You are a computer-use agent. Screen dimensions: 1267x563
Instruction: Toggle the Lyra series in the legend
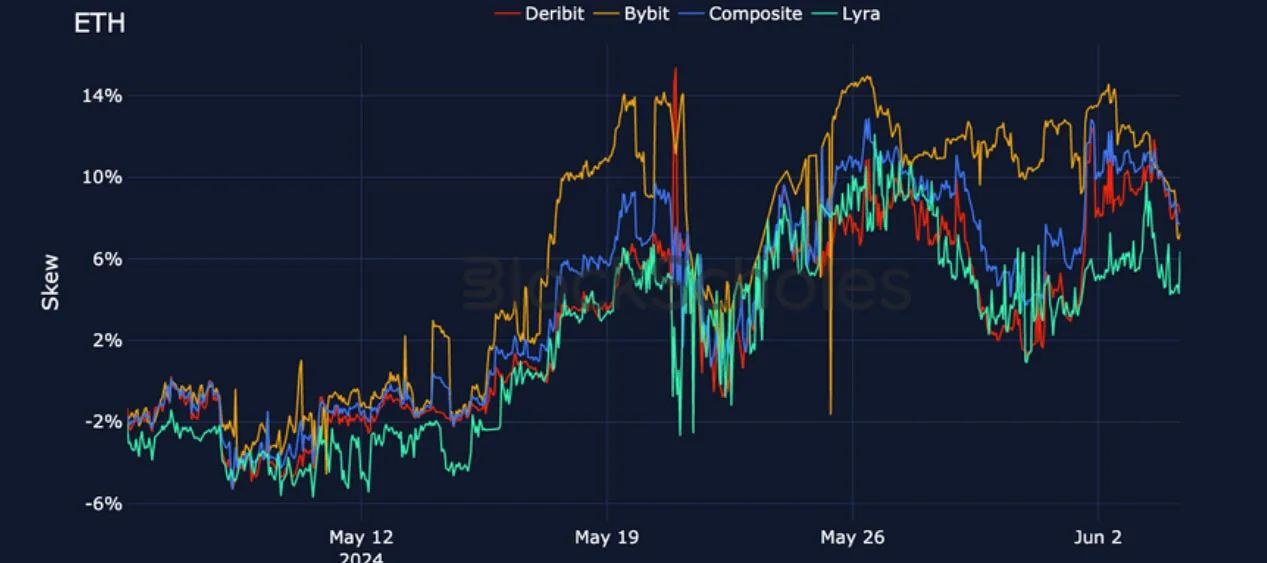click(x=846, y=14)
